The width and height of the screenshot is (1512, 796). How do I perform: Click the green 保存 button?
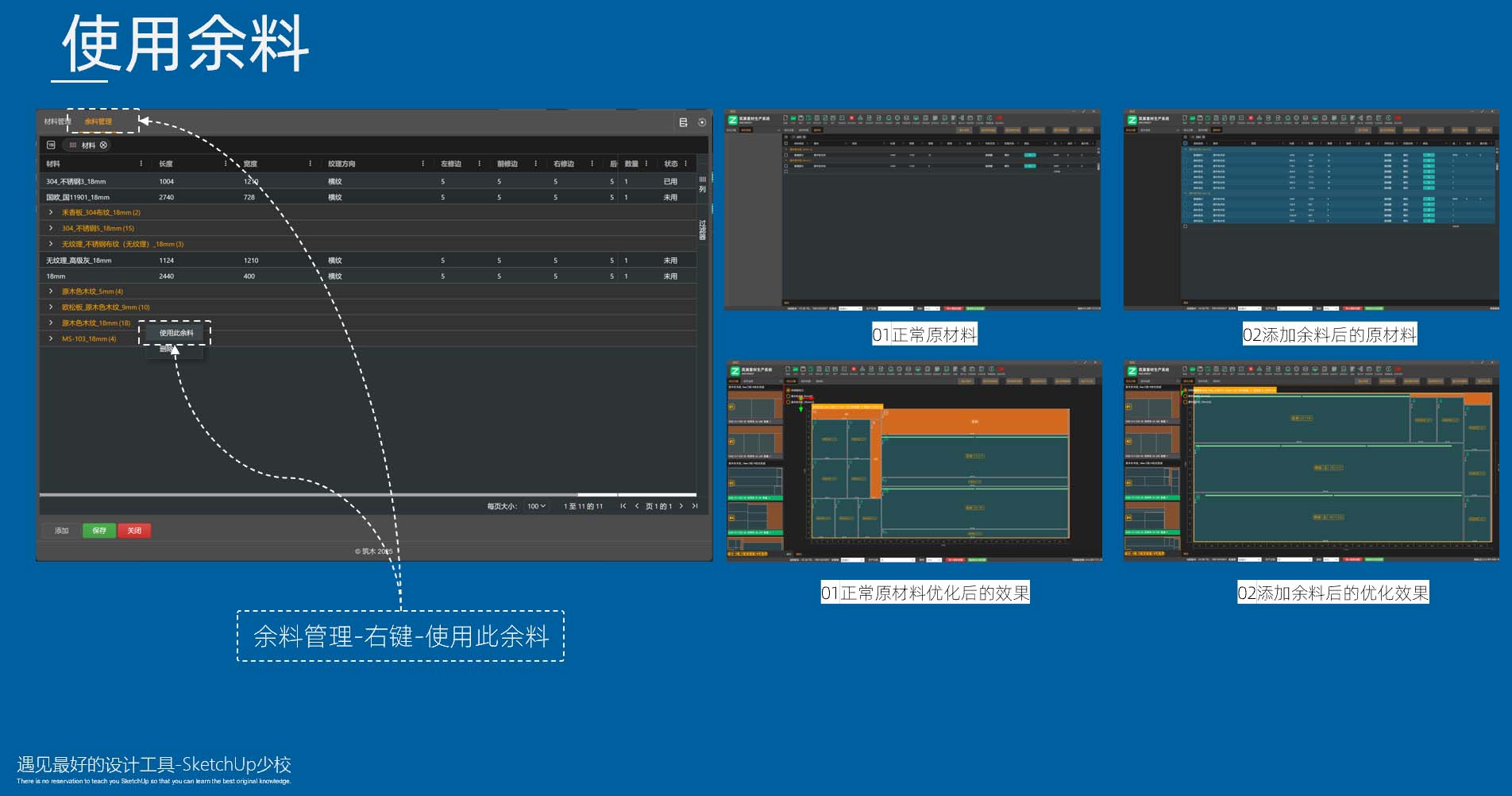[99, 531]
